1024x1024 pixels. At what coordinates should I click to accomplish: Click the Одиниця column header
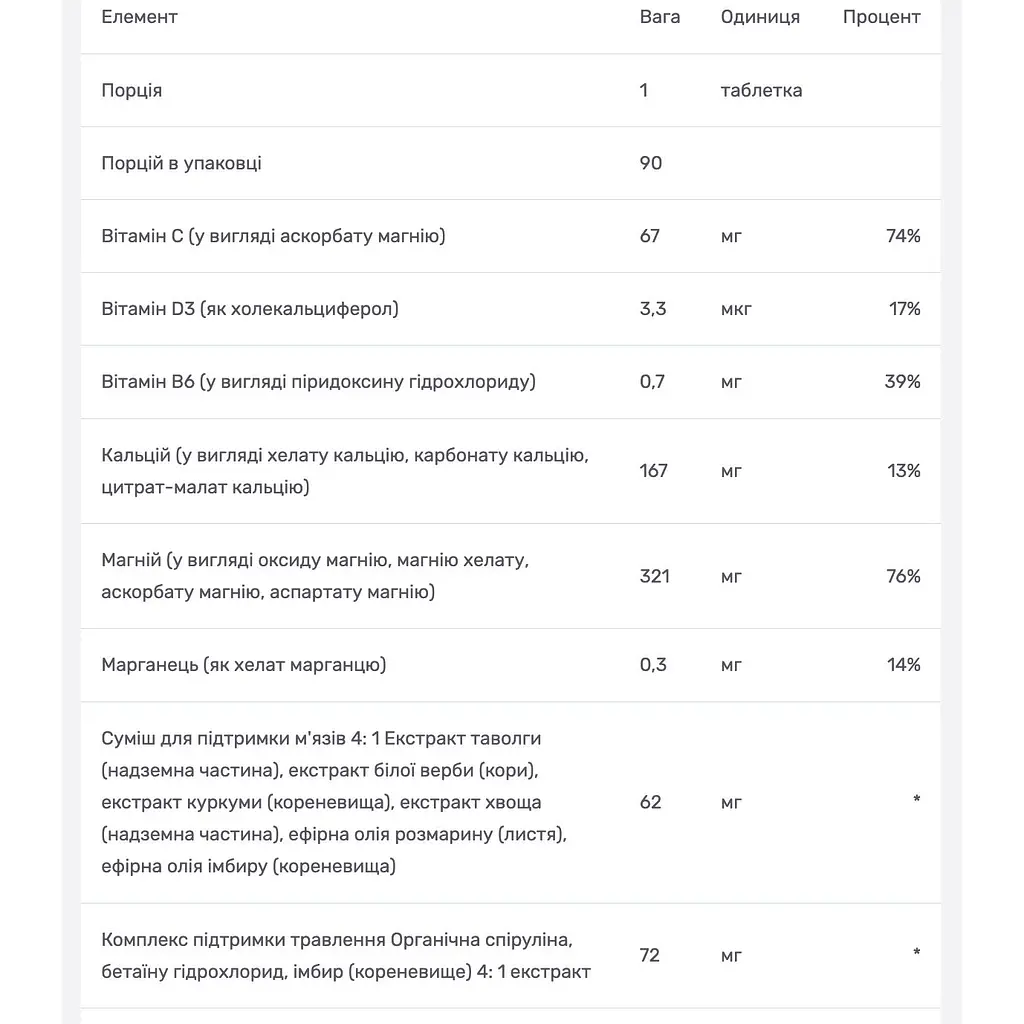760,17
